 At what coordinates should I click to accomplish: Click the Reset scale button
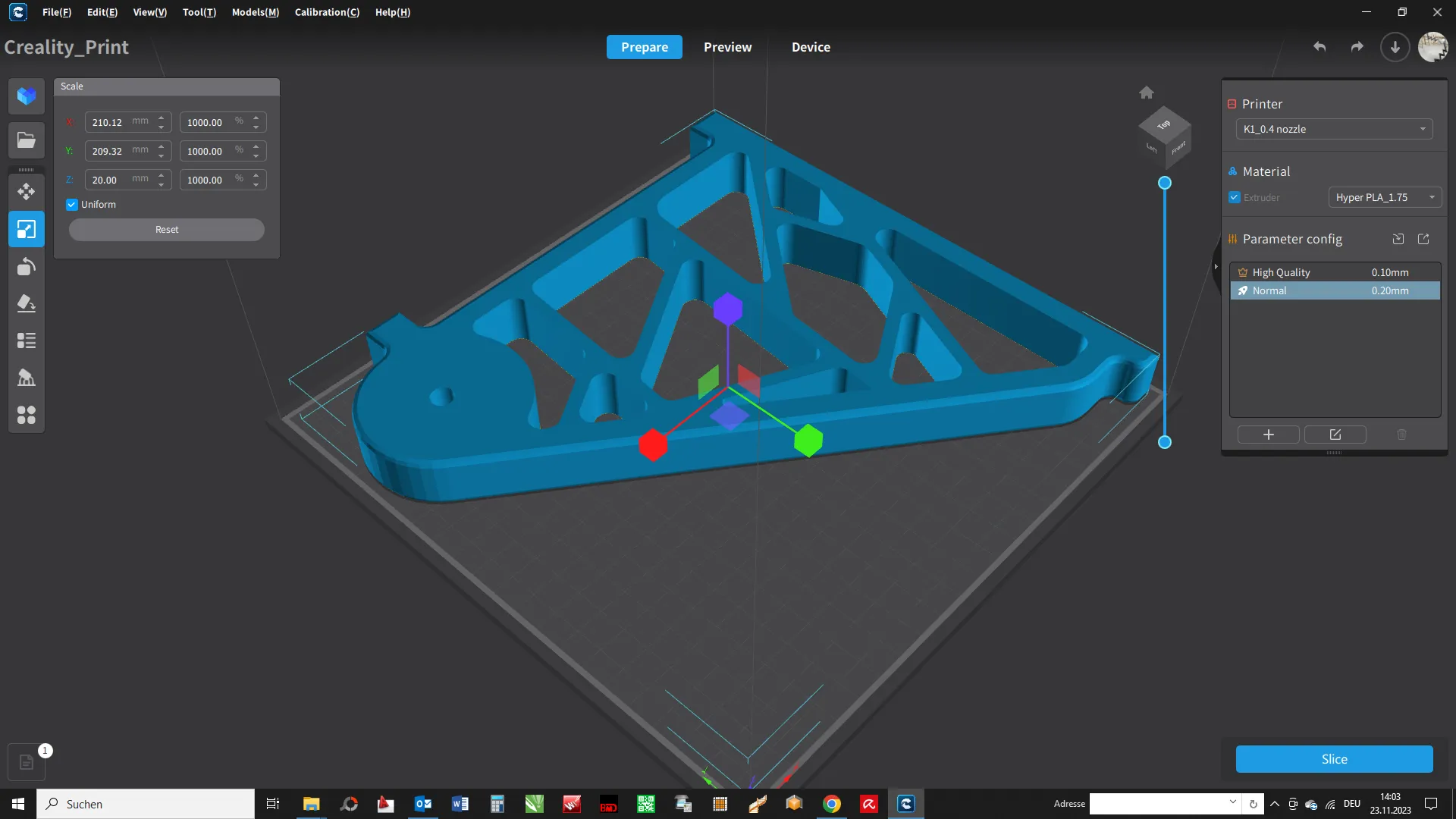(x=167, y=230)
